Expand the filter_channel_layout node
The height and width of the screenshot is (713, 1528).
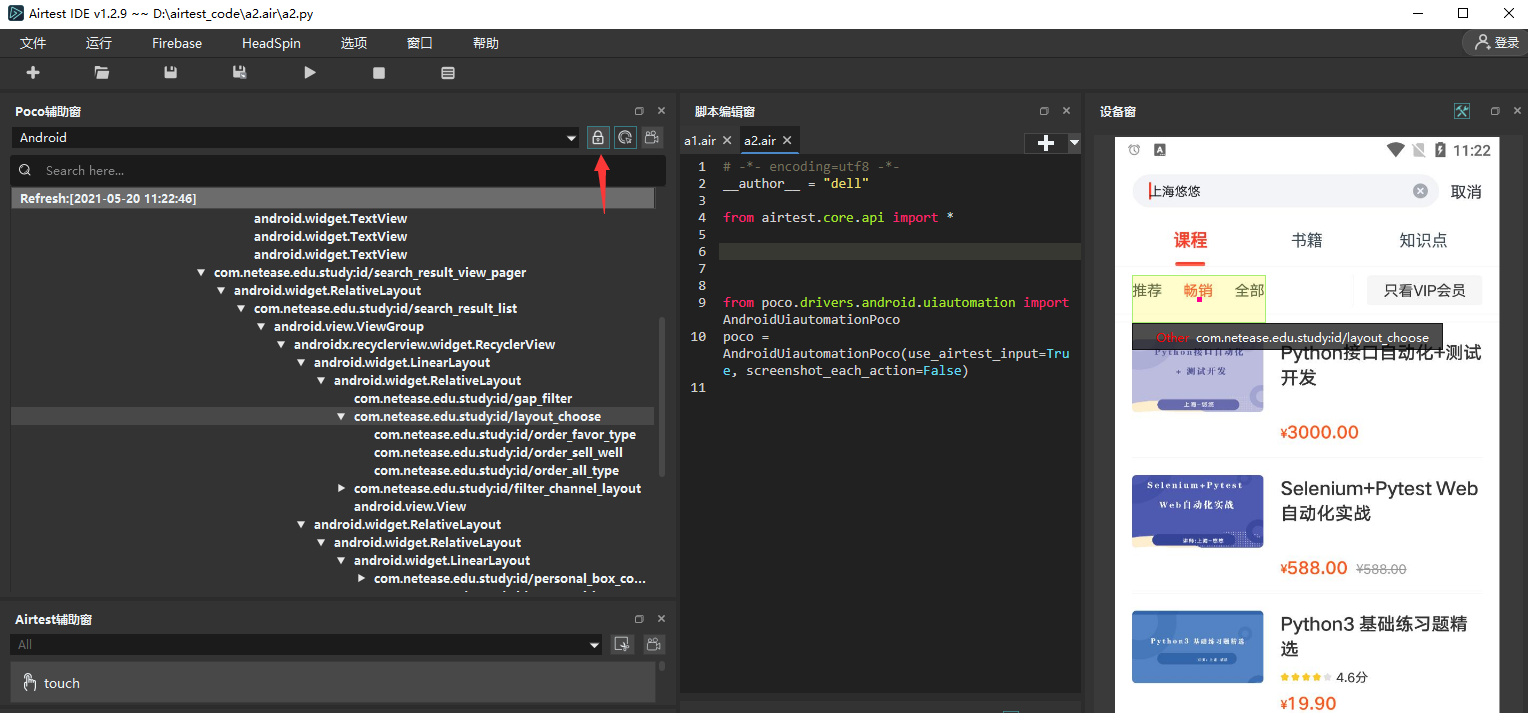(342, 489)
